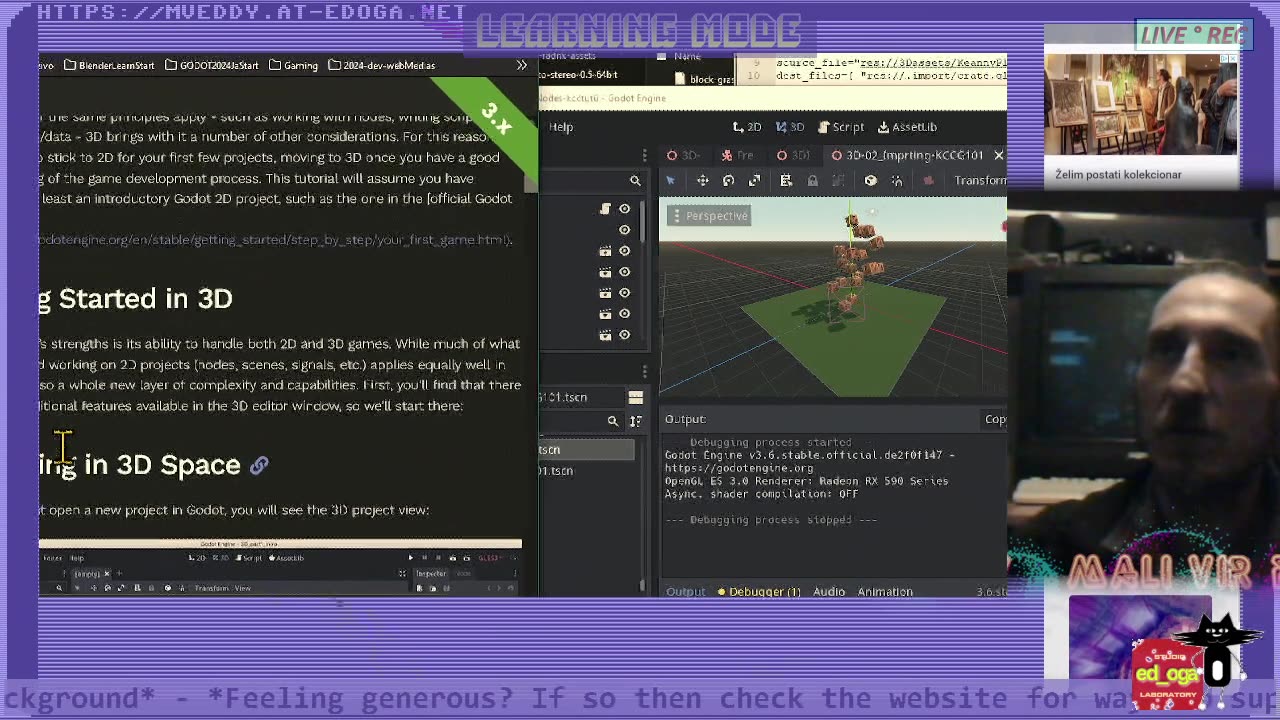Select the 3D1 scene tab
The image size is (1280, 720).
794,155
